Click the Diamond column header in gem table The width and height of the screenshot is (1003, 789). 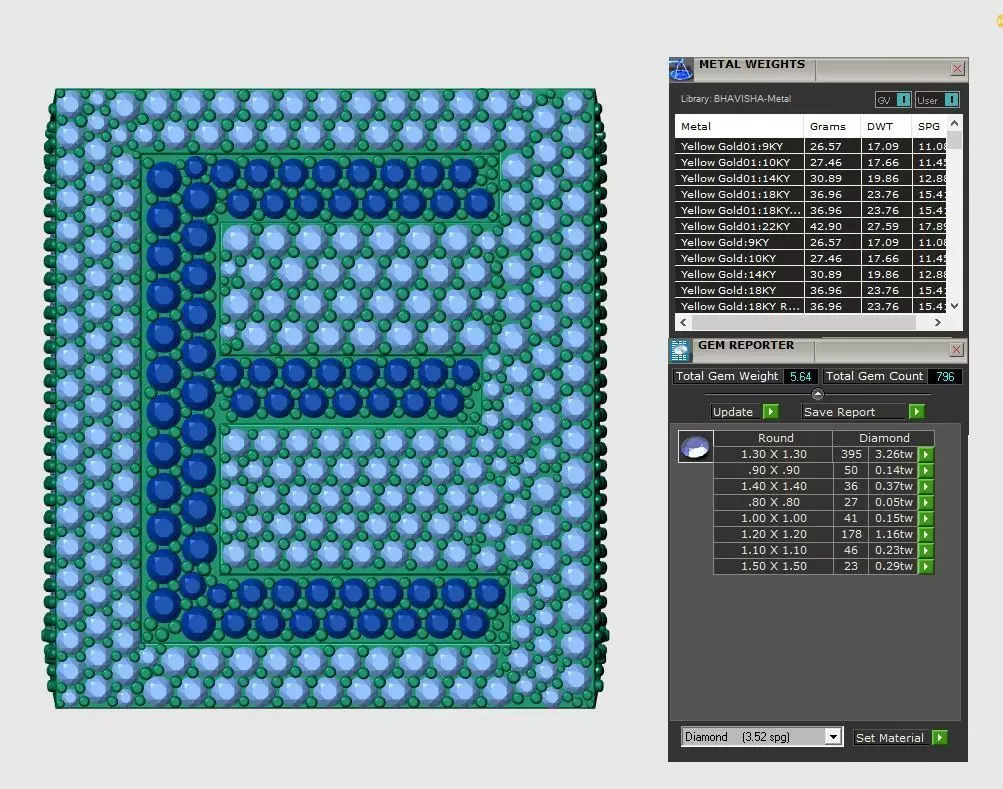tap(883, 438)
